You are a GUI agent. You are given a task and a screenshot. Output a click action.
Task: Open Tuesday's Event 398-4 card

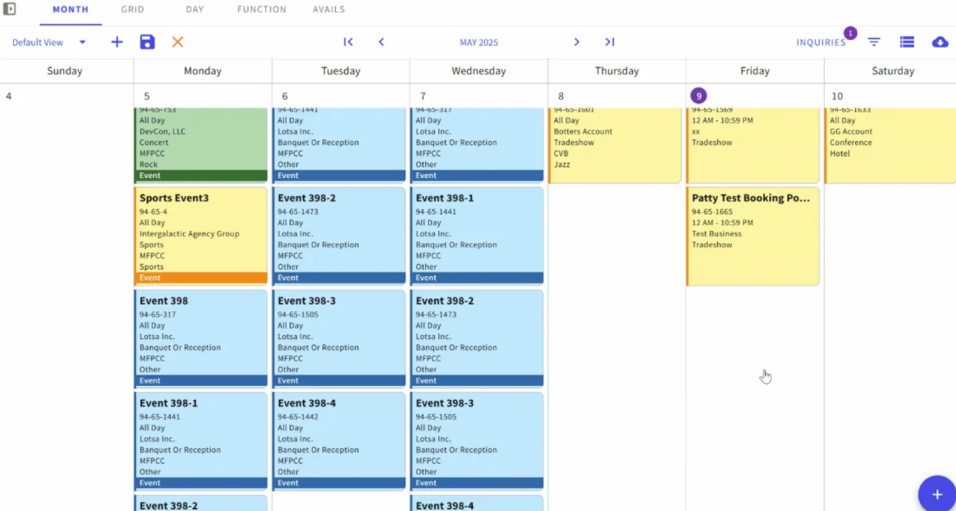[339, 440]
